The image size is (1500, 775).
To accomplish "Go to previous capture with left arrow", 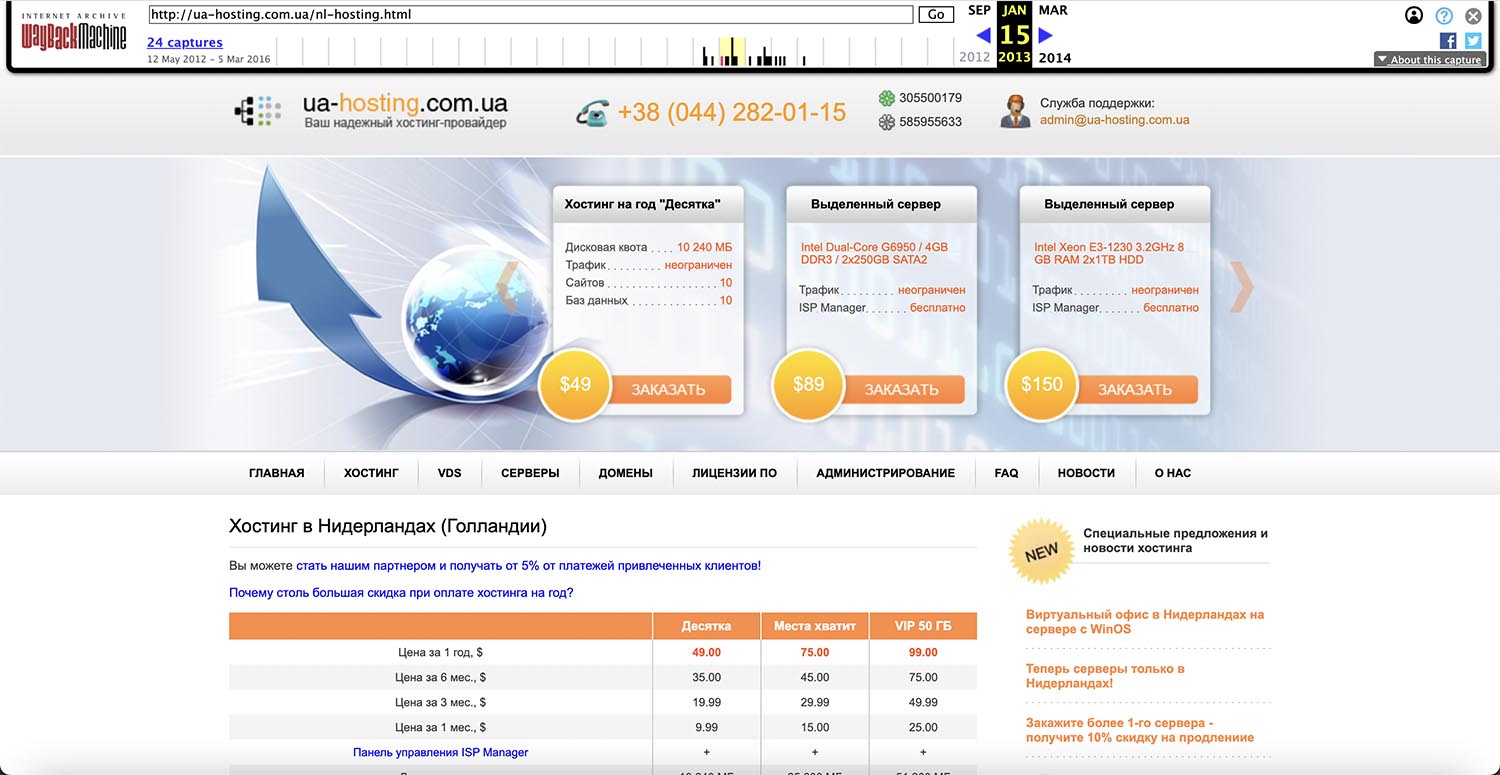I will pos(983,36).
